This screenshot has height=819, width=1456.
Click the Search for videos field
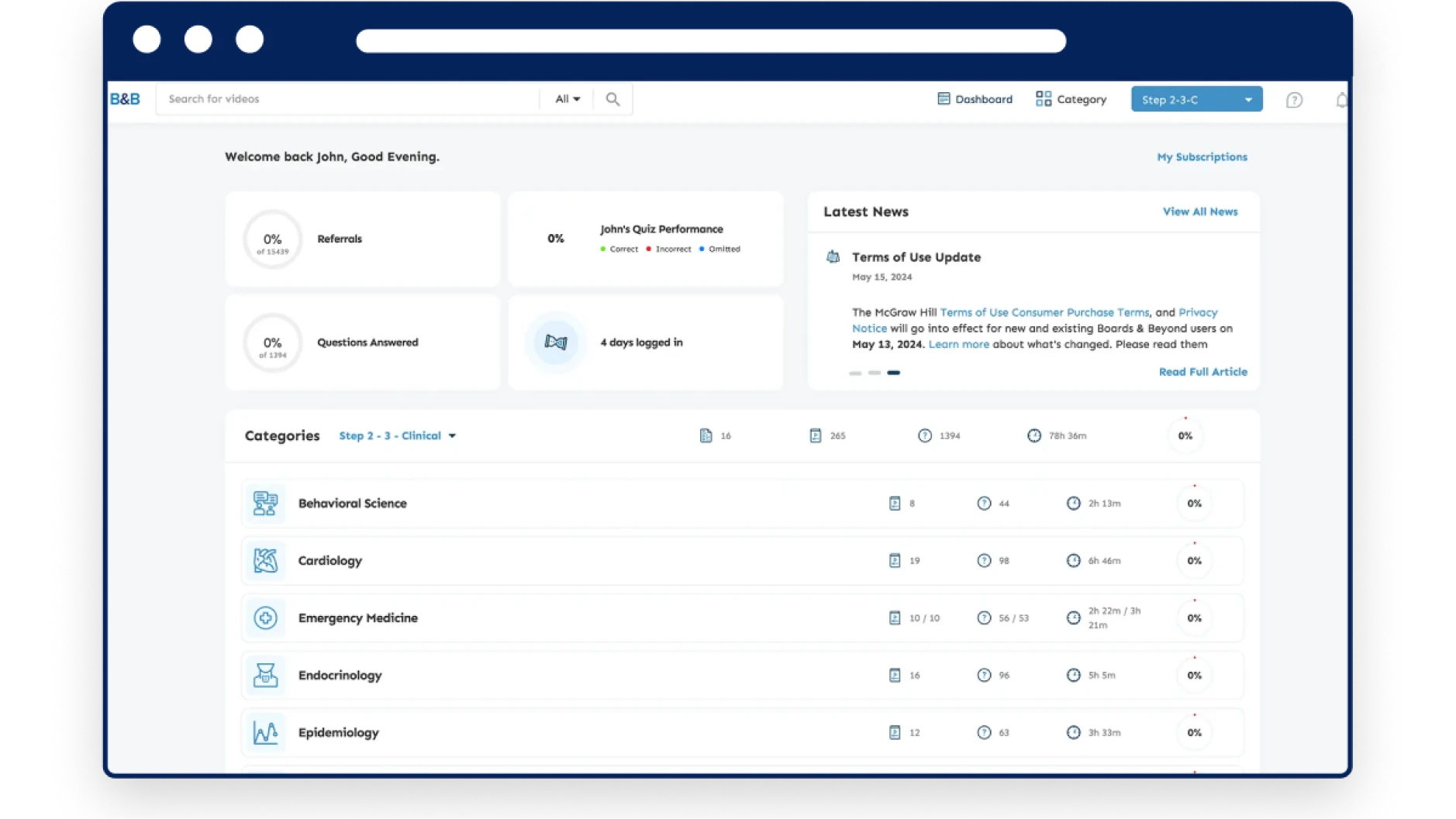pos(347,99)
